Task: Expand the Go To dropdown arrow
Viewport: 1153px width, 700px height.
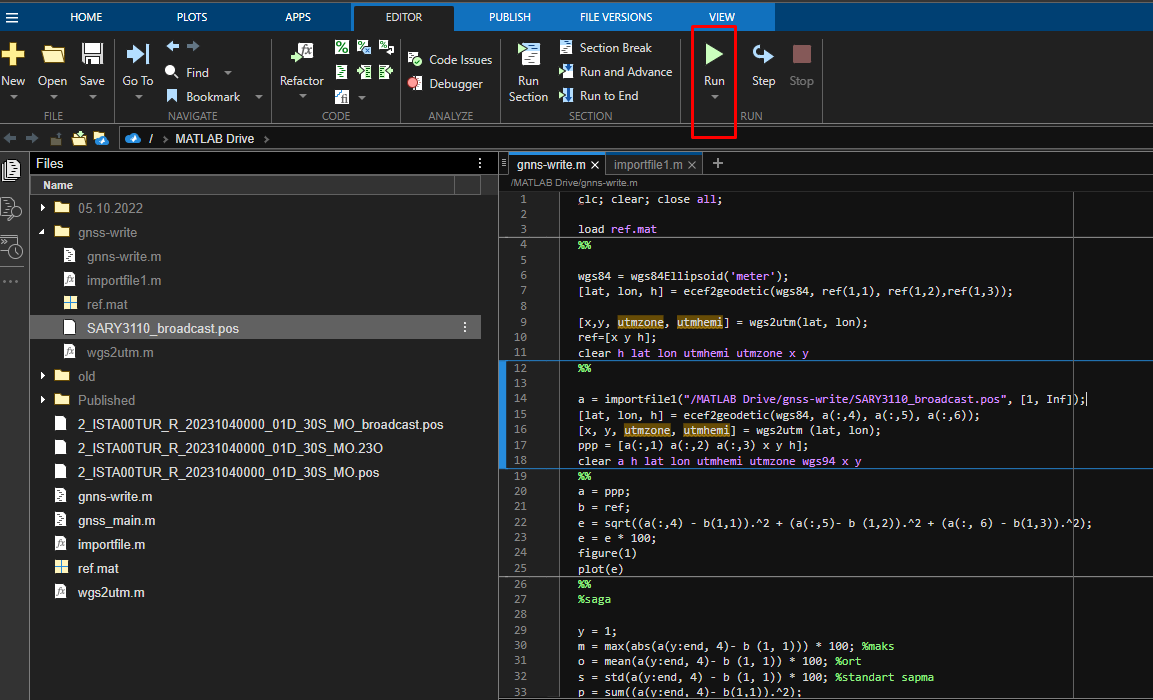Action: [138, 98]
